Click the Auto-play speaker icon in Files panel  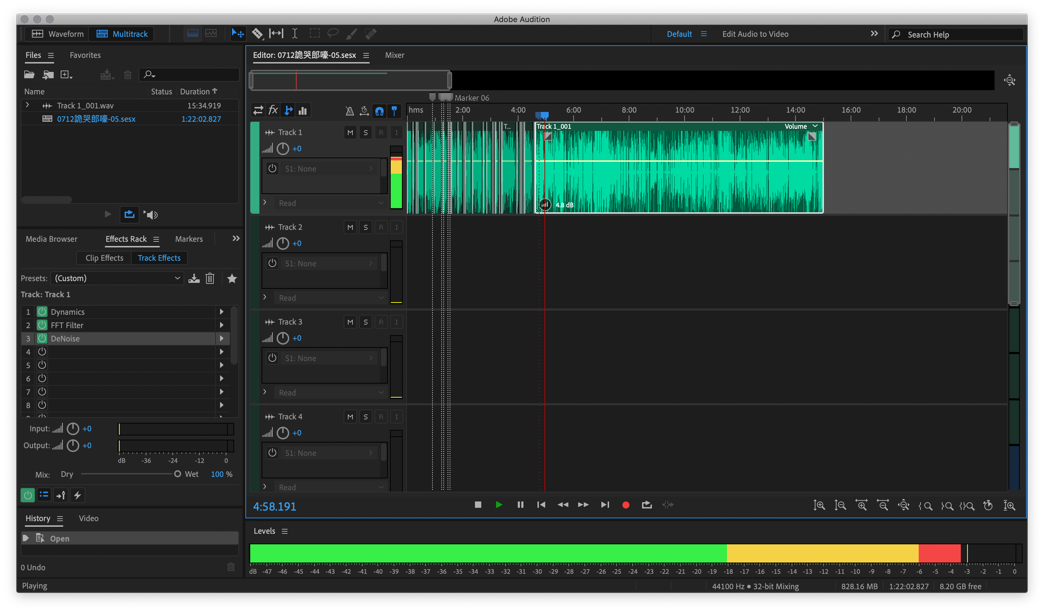pos(151,214)
